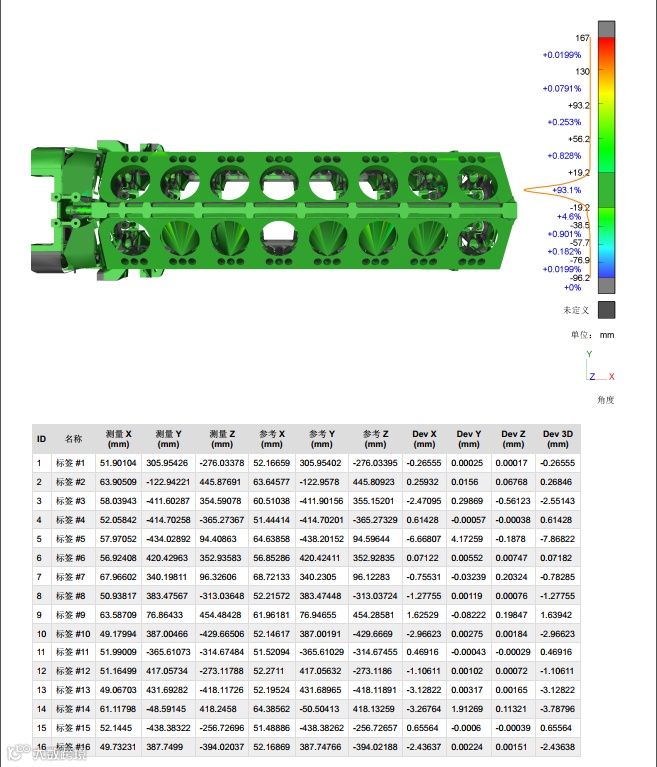Select the Dev Y (mm) column header
The width and height of the screenshot is (657, 767).
click(469, 439)
